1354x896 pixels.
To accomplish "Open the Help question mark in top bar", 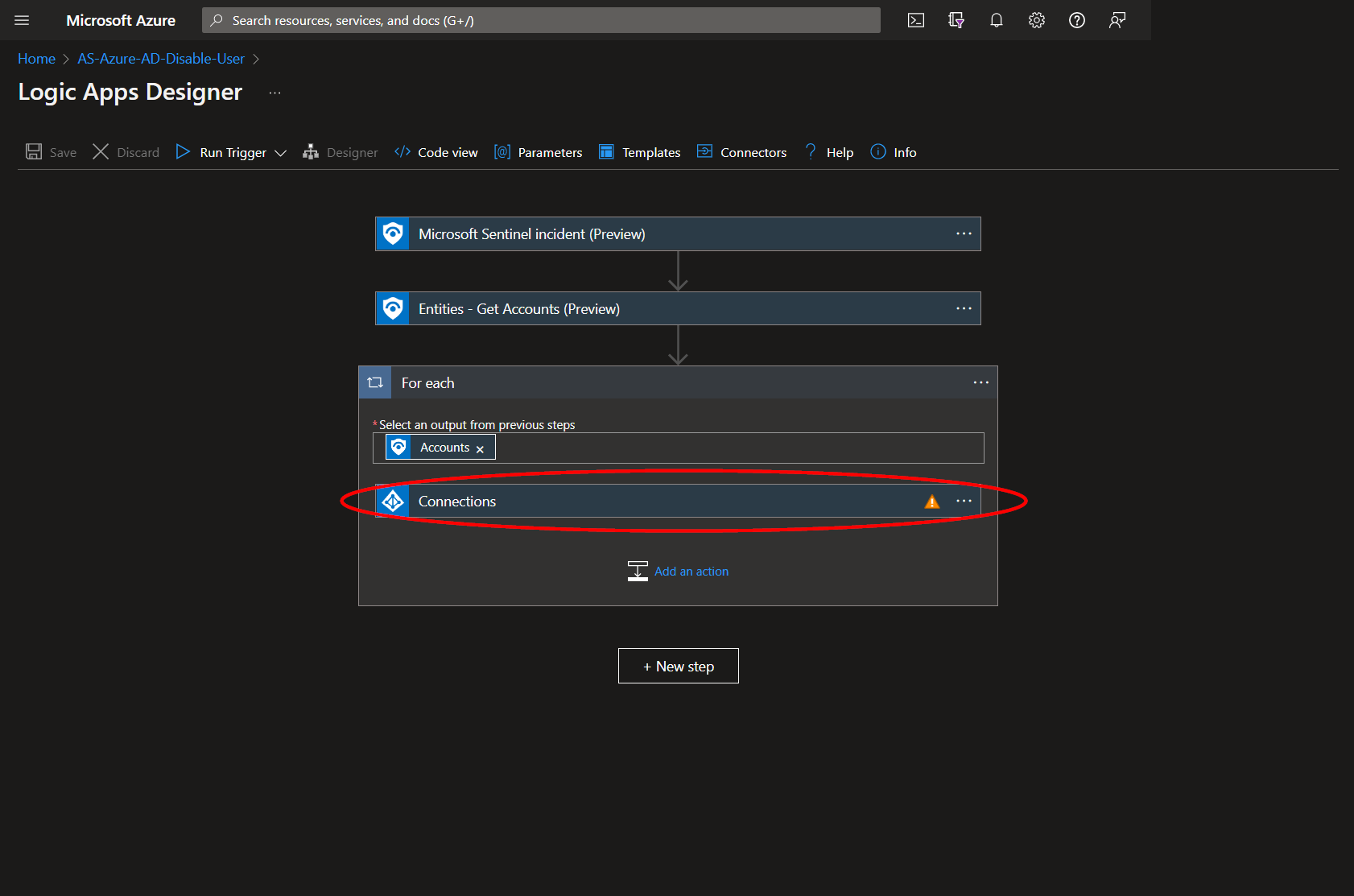I will point(1077,20).
